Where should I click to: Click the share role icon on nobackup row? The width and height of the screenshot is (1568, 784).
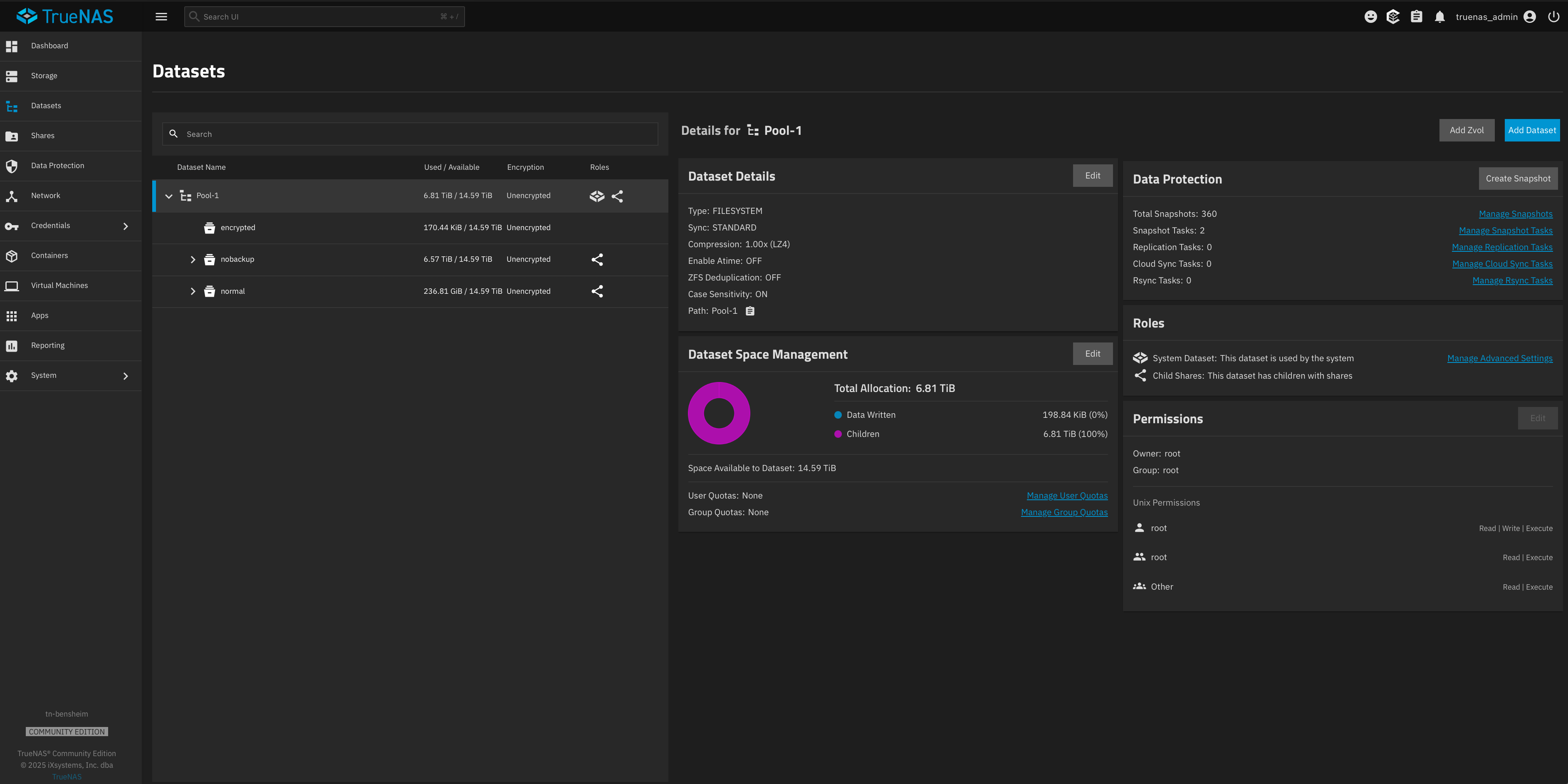pos(597,260)
